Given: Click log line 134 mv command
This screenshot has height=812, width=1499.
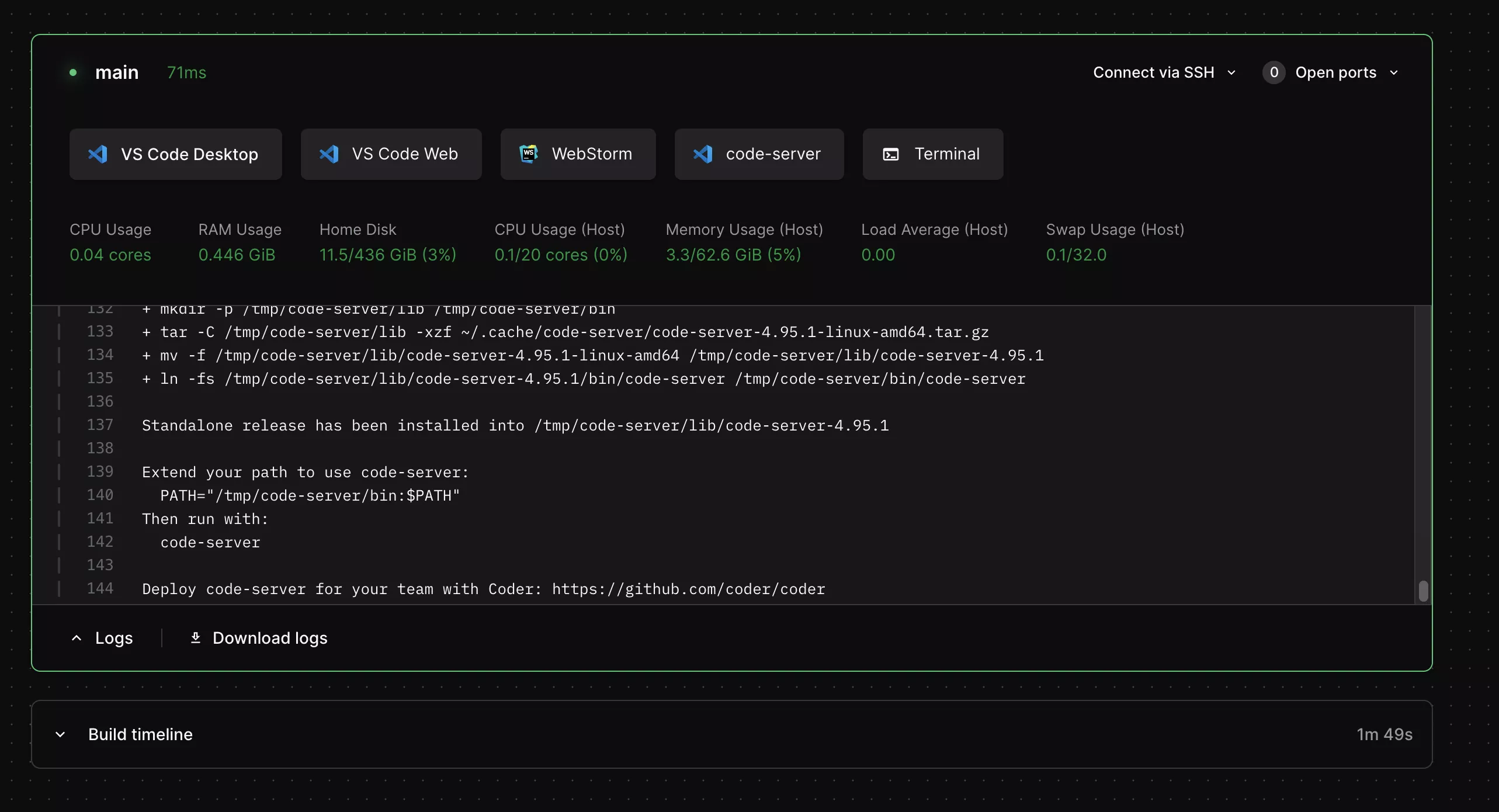Looking at the screenshot, I should click(x=593, y=355).
